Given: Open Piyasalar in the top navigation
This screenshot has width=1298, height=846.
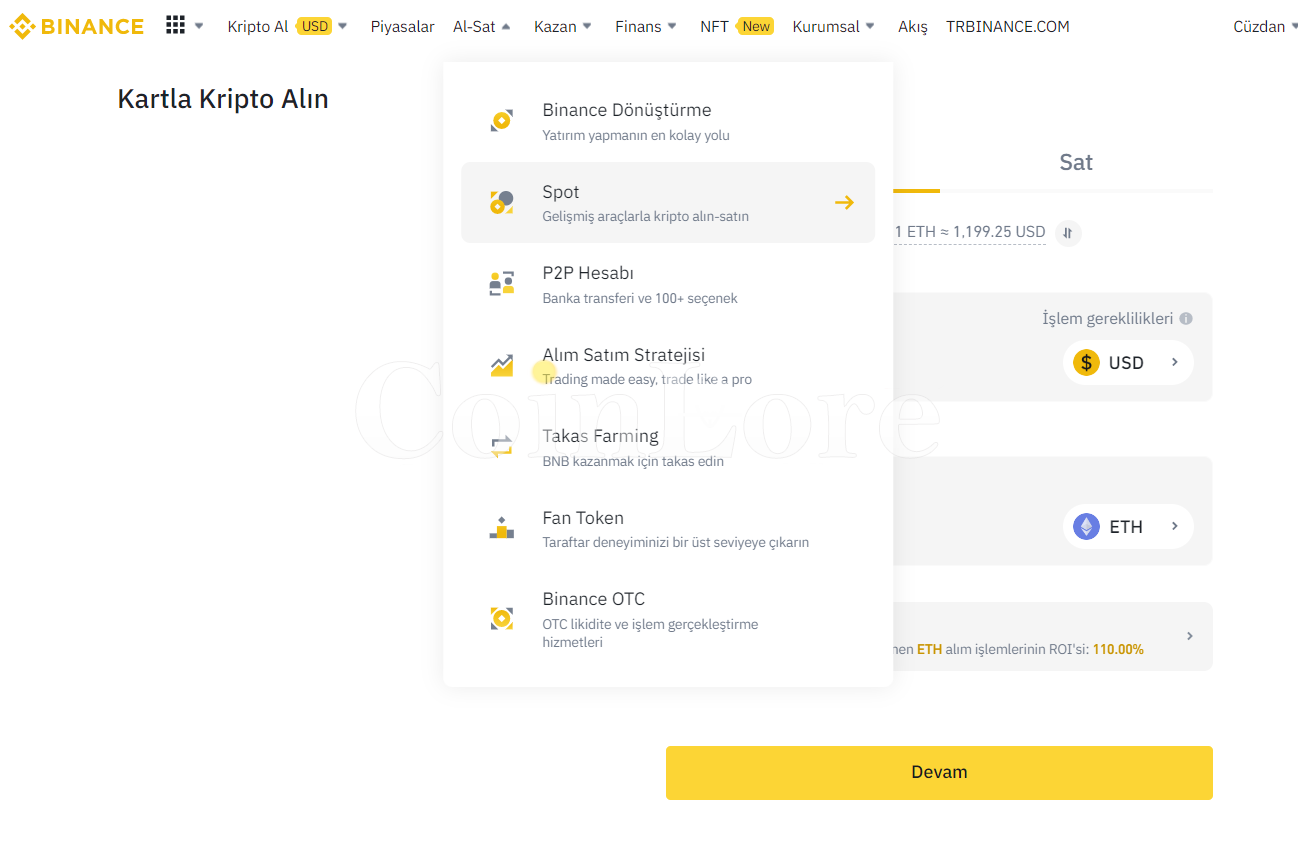Looking at the screenshot, I should pos(402,26).
